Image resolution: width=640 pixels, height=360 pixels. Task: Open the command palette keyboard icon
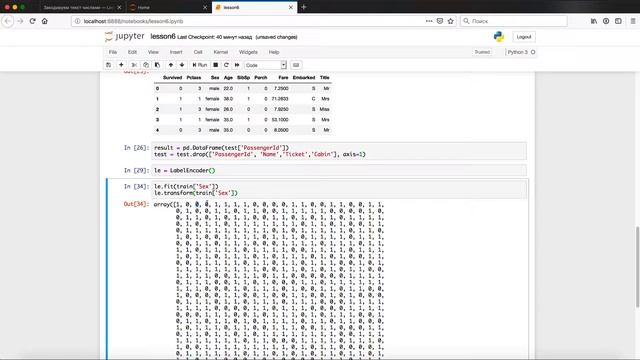click(296, 65)
